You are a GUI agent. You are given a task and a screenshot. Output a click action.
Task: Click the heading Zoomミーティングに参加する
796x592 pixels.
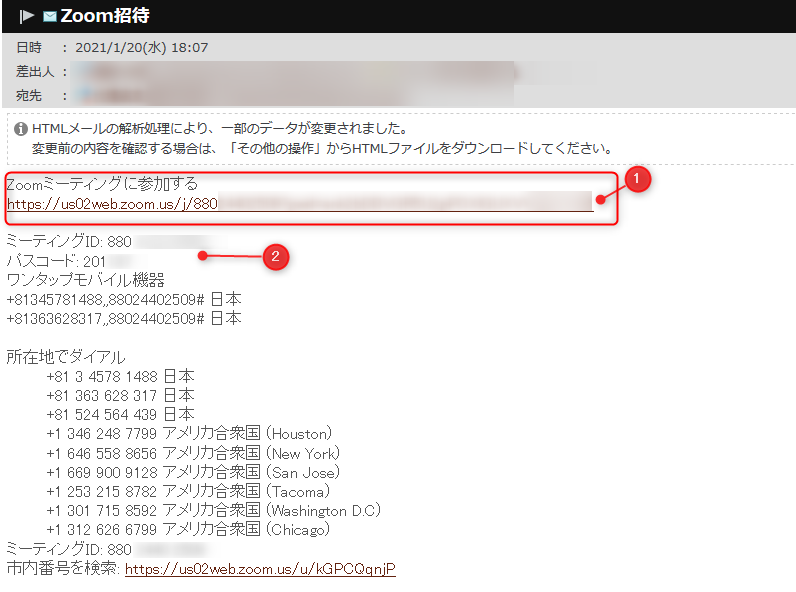coord(102,183)
